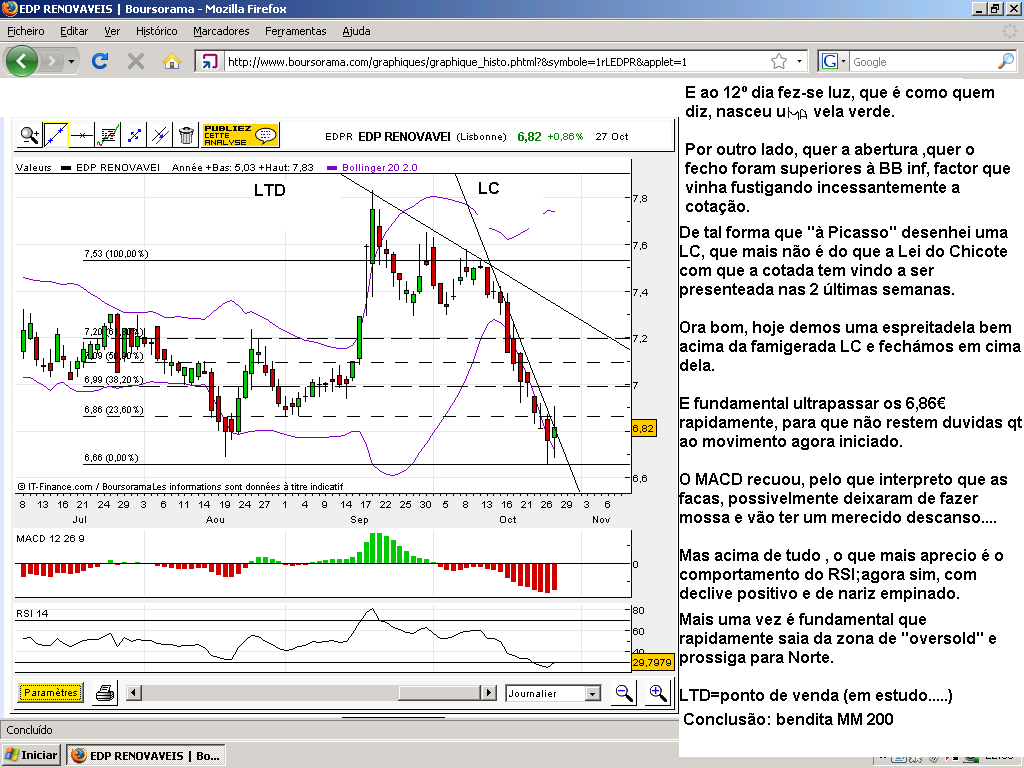Viewport: 1024px width, 768px height.
Task: Open the Ver menu
Action: (112, 31)
